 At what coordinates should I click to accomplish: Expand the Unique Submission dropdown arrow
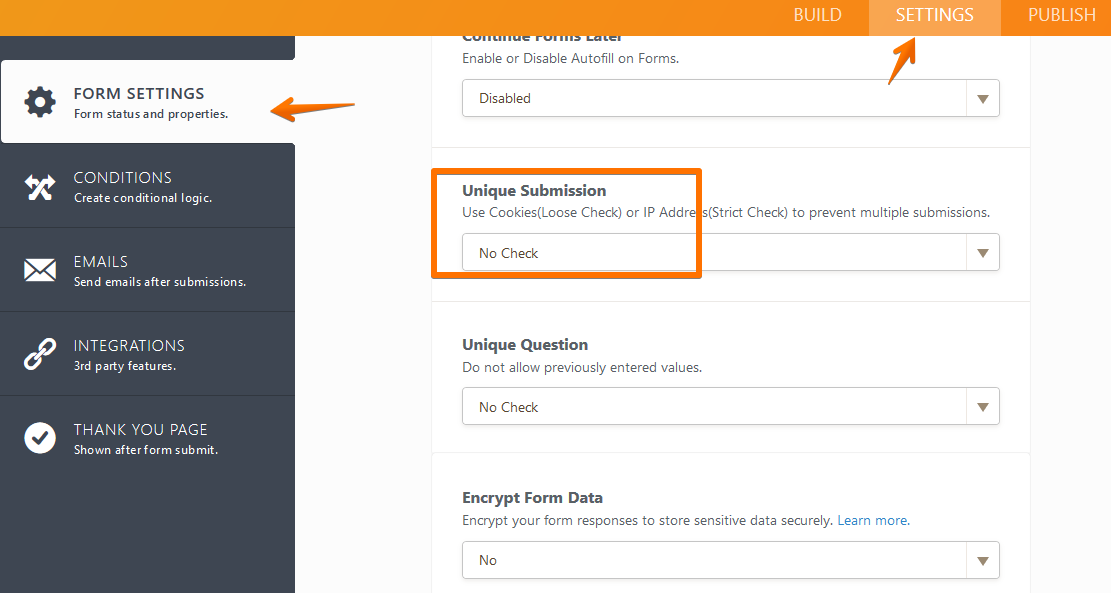pos(983,252)
